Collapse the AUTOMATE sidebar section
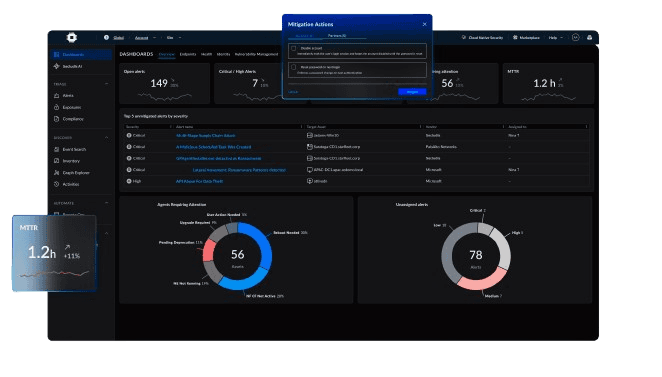662x377 pixels. pyautogui.click(x=106, y=203)
